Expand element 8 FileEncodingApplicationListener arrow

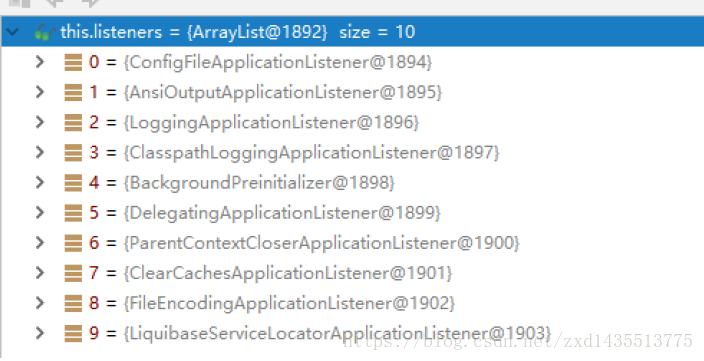40,303
